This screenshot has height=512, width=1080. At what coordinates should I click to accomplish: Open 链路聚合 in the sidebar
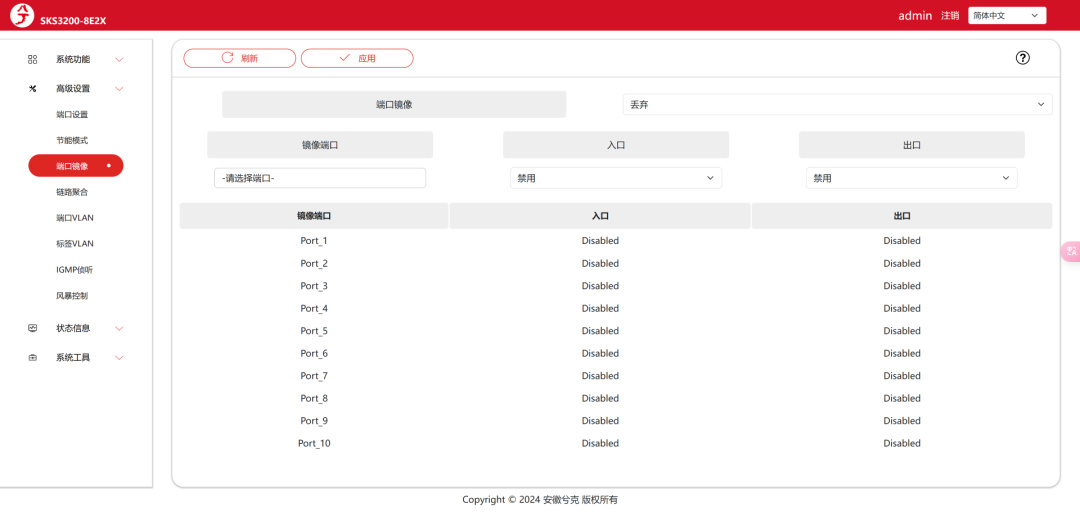coord(72,192)
